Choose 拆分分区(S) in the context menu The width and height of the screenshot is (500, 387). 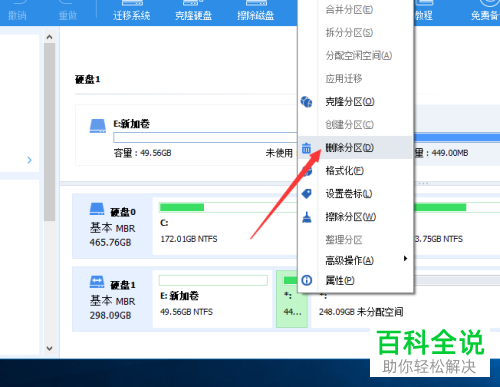[x=355, y=33]
